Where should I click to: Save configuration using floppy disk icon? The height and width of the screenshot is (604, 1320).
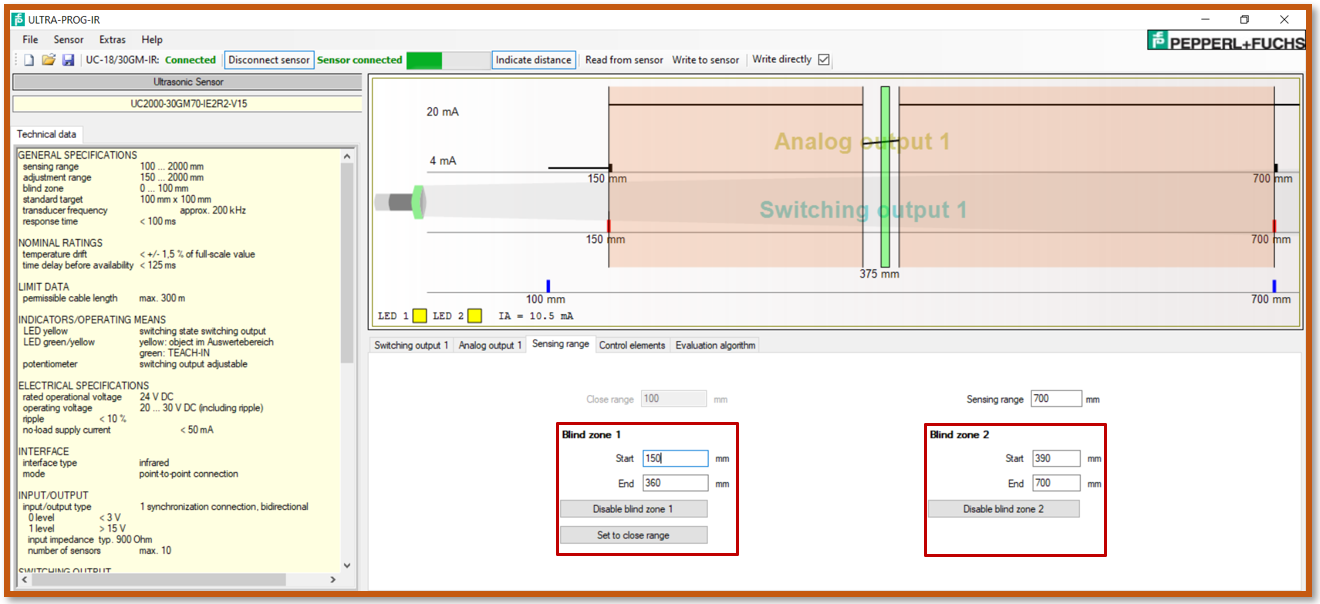click(68, 60)
